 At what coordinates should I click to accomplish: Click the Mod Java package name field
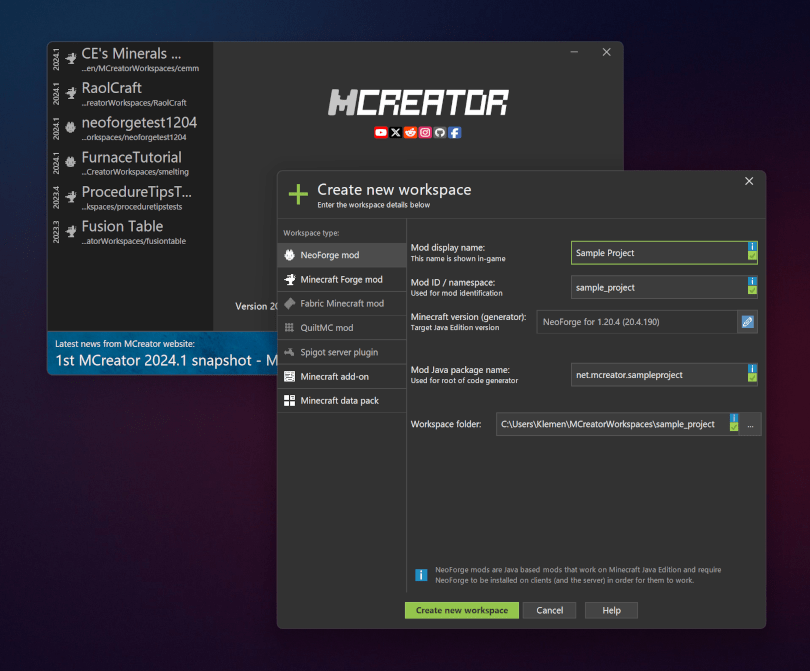pyautogui.click(x=664, y=375)
